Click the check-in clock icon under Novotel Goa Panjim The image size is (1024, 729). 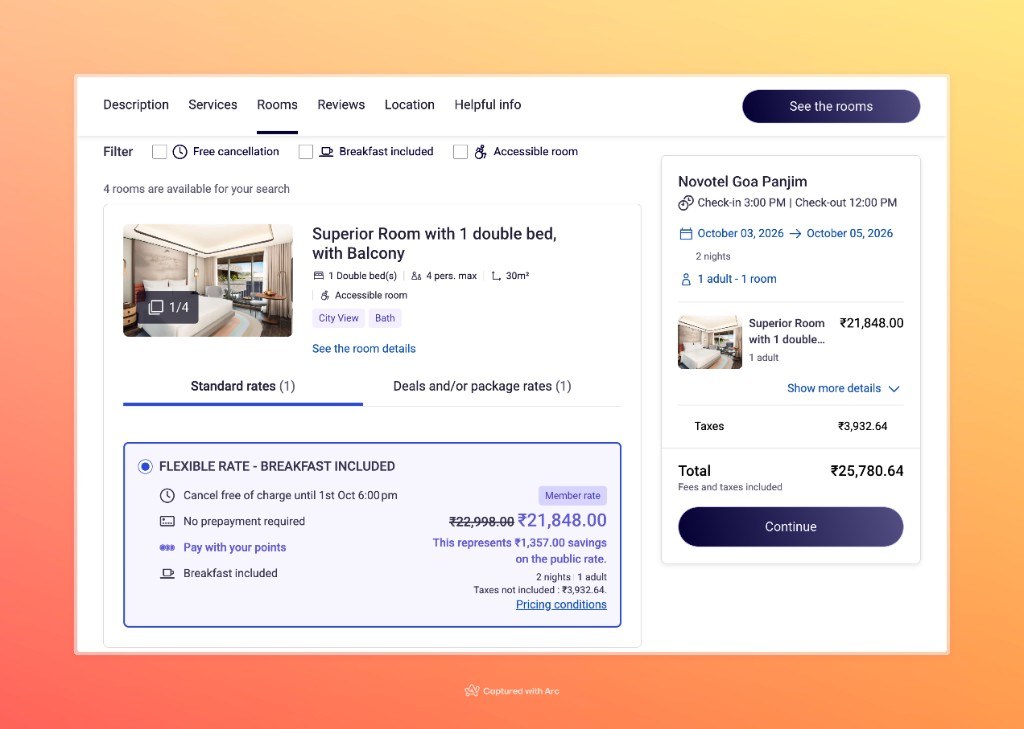click(685, 203)
